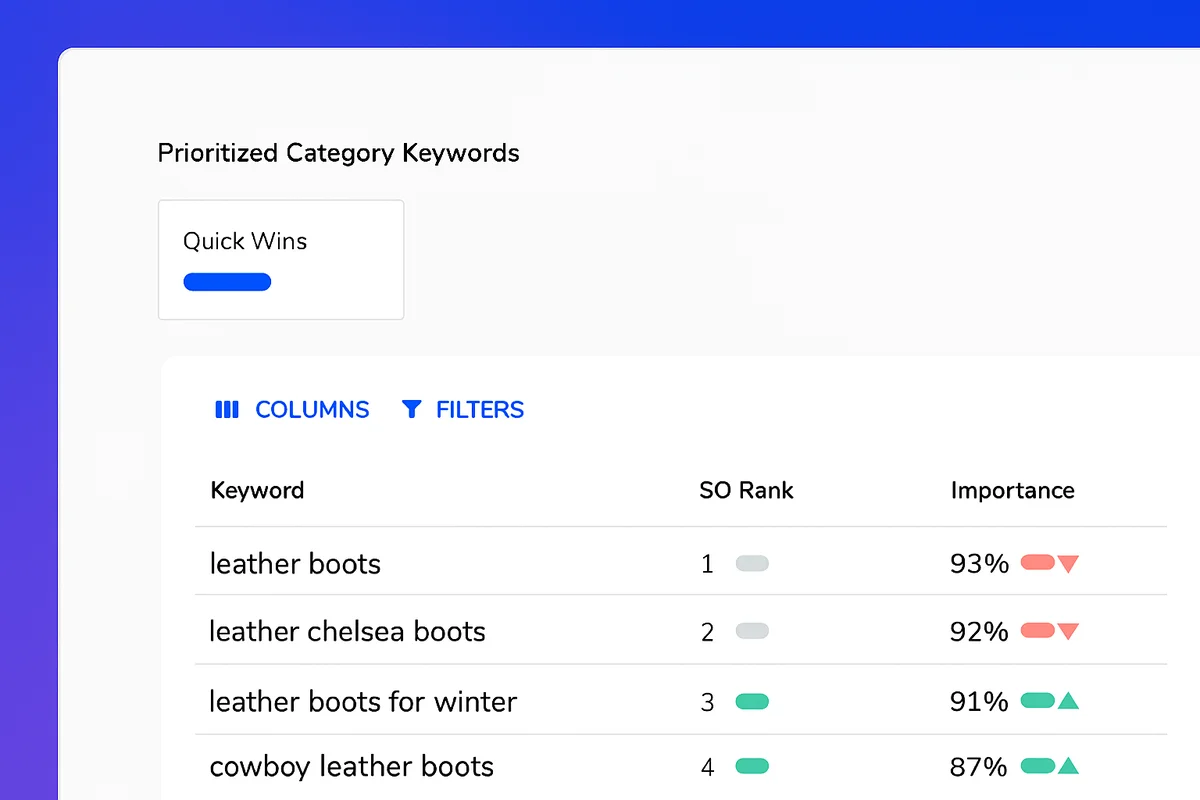This screenshot has height=800, width=1200.
Task: Sort by the SO Rank column header
Action: (x=746, y=491)
